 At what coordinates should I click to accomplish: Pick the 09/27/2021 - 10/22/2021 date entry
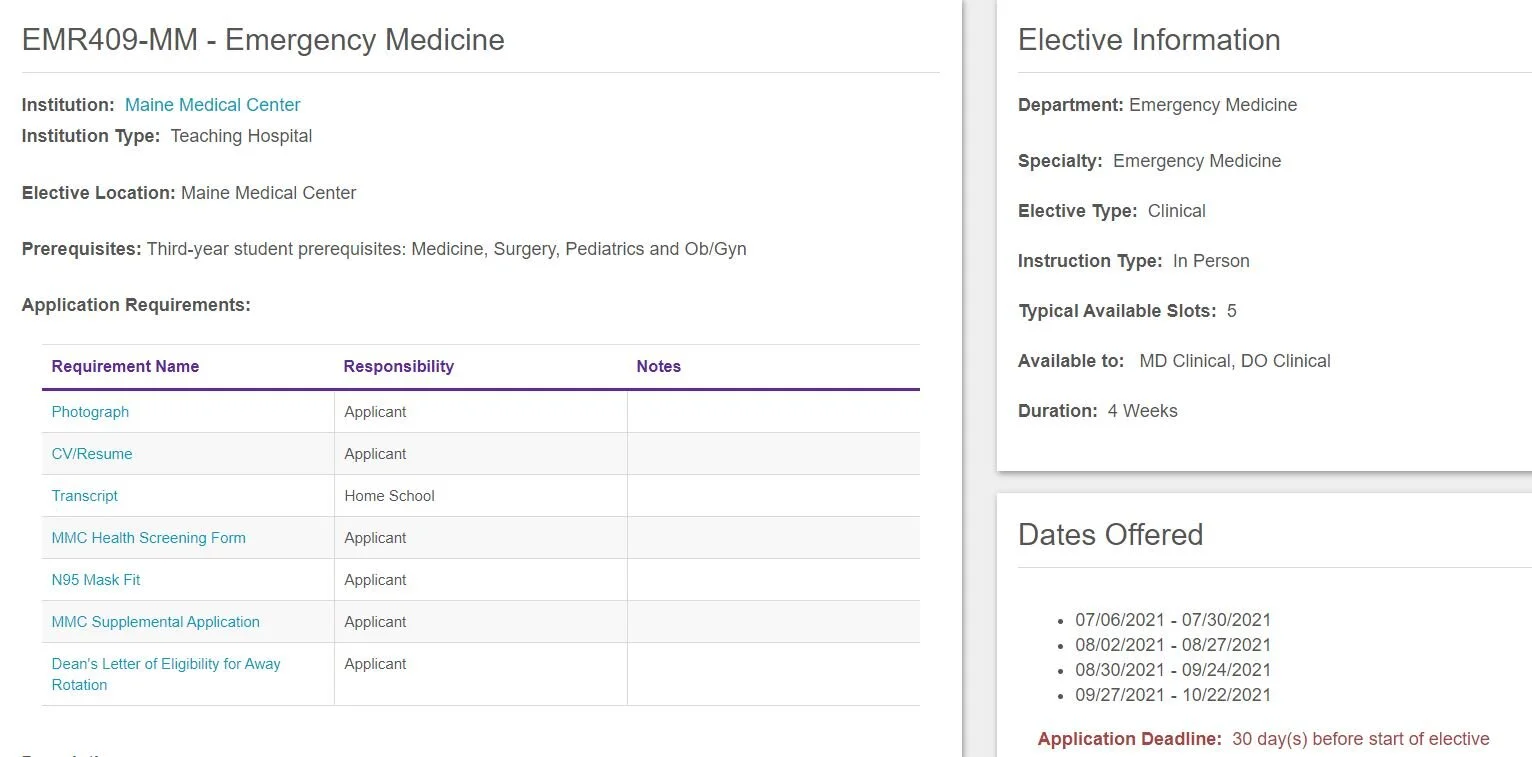click(x=1173, y=695)
